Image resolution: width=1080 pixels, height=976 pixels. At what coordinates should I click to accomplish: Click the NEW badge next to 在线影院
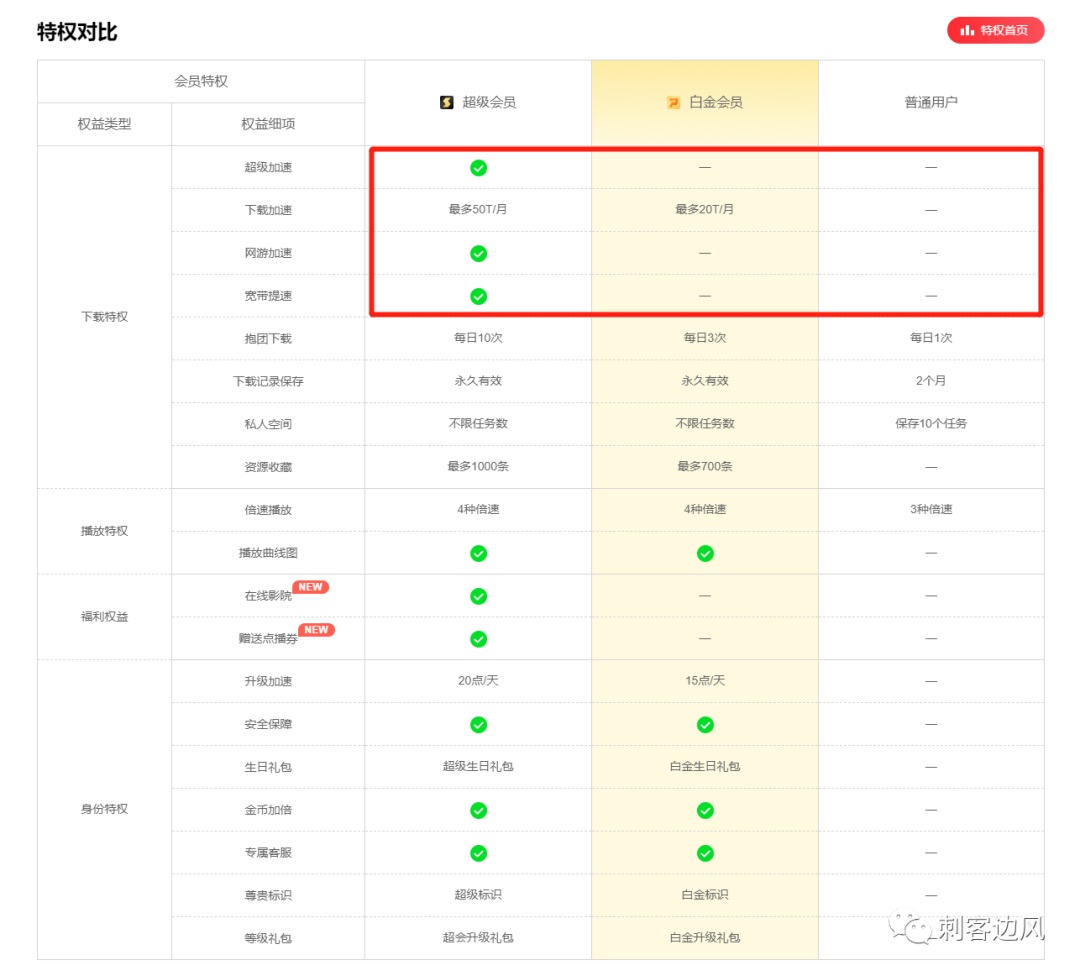coord(311,587)
